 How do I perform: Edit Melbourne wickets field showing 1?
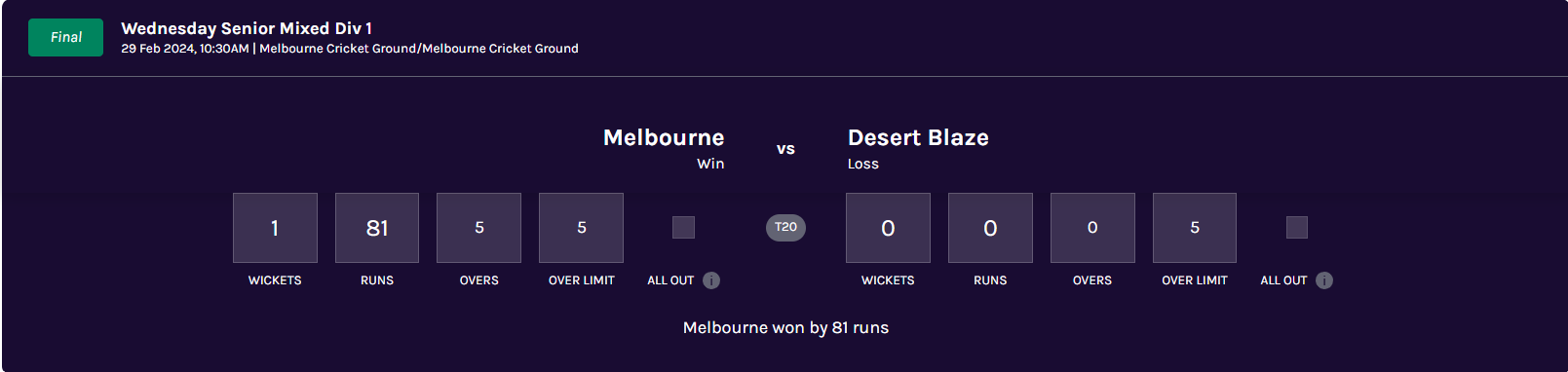click(275, 228)
